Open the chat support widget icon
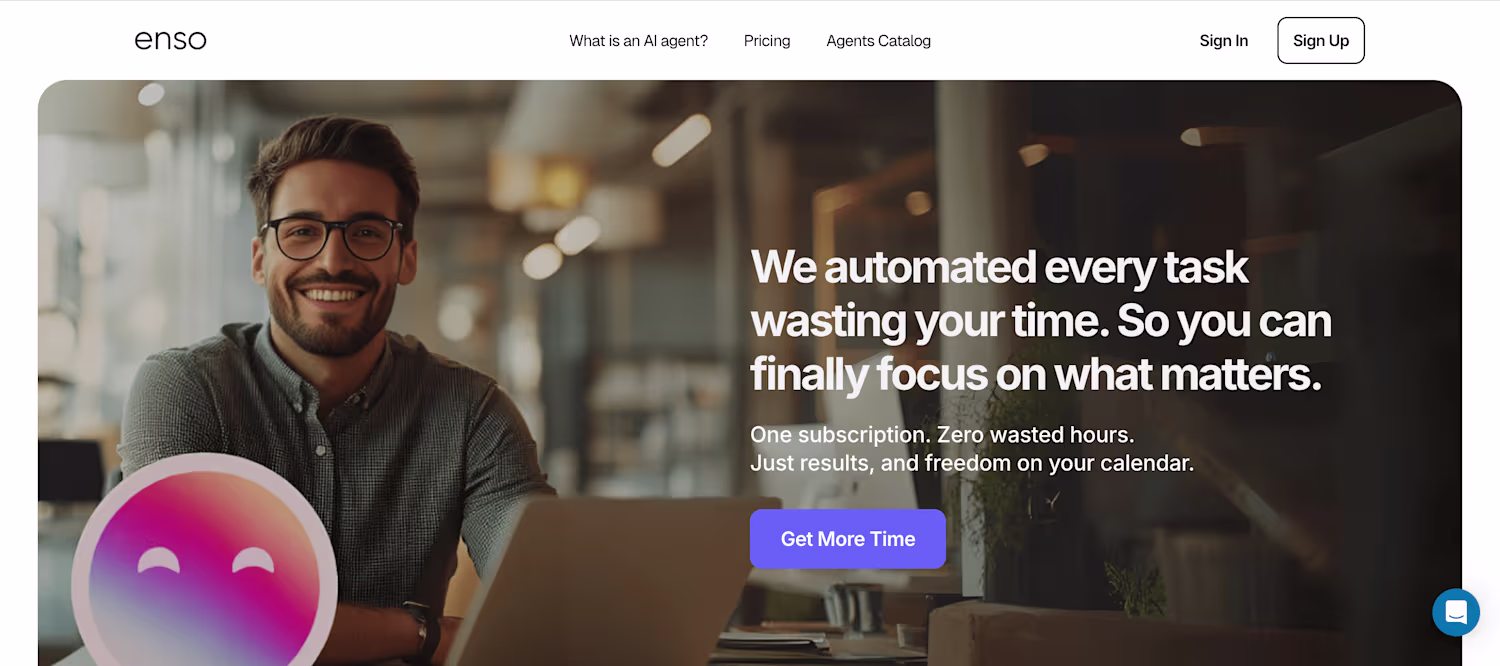This screenshot has height=666, width=1500. [1456, 612]
